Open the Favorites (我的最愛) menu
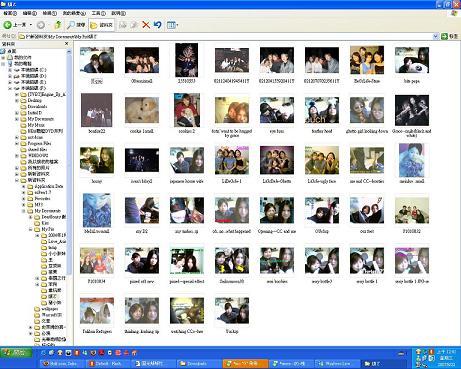 click(x=74, y=13)
